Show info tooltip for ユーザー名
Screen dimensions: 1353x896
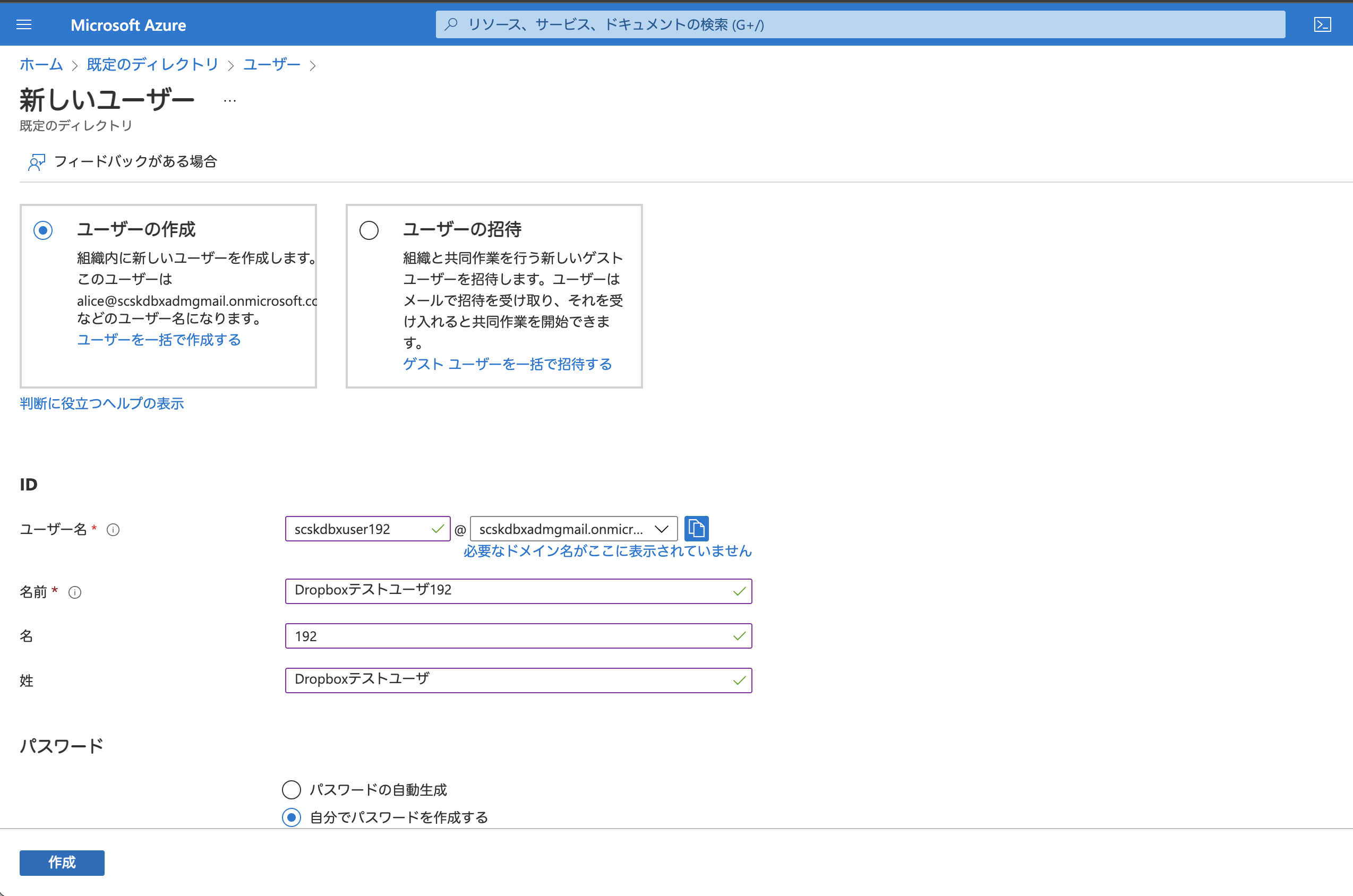click(113, 530)
